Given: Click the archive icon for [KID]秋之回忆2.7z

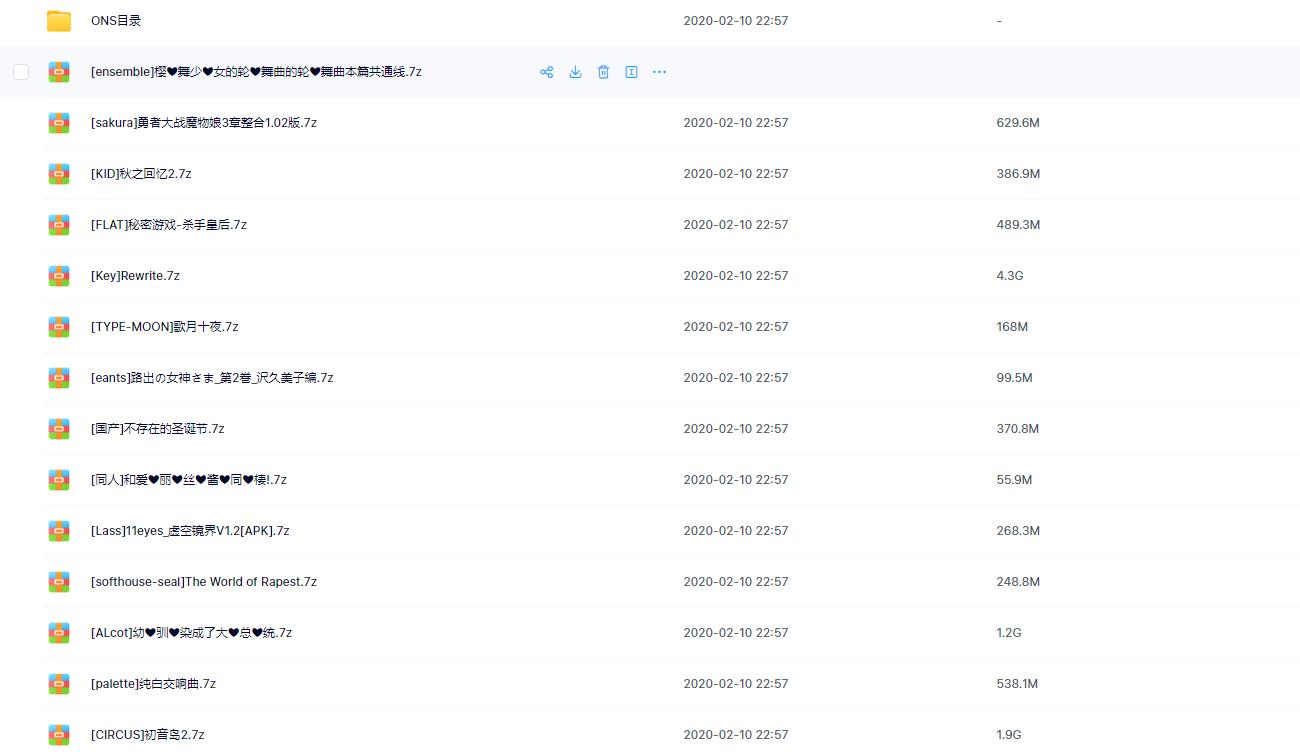Looking at the screenshot, I should [x=59, y=174].
